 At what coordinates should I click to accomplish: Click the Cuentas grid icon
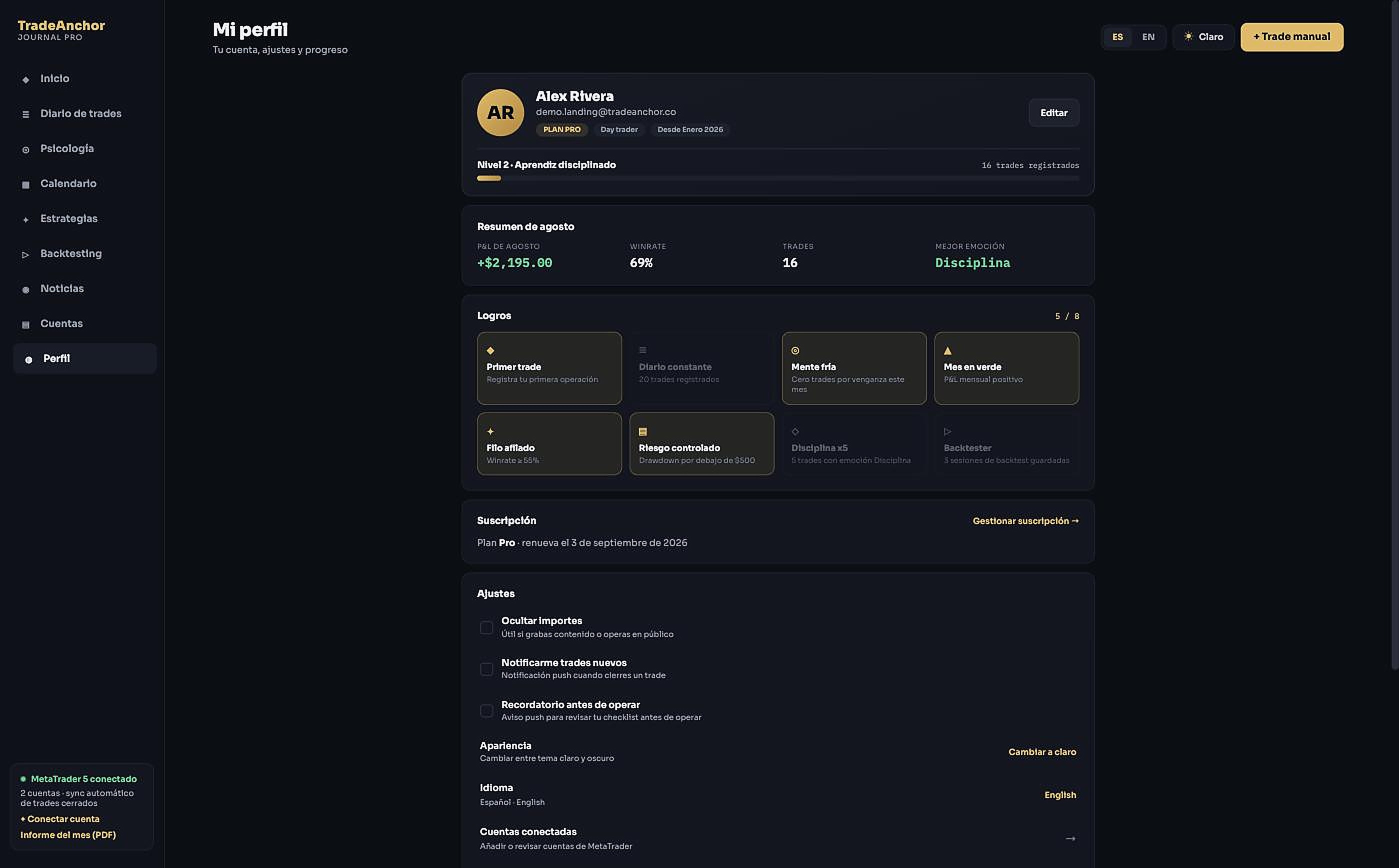point(25,324)
